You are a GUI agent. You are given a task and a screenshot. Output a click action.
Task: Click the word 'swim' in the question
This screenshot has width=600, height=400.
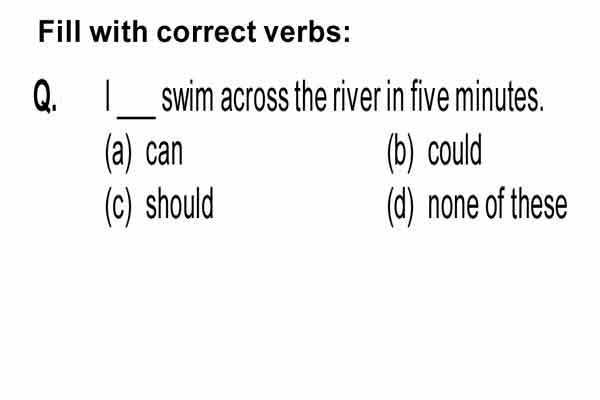coord(187,97)
